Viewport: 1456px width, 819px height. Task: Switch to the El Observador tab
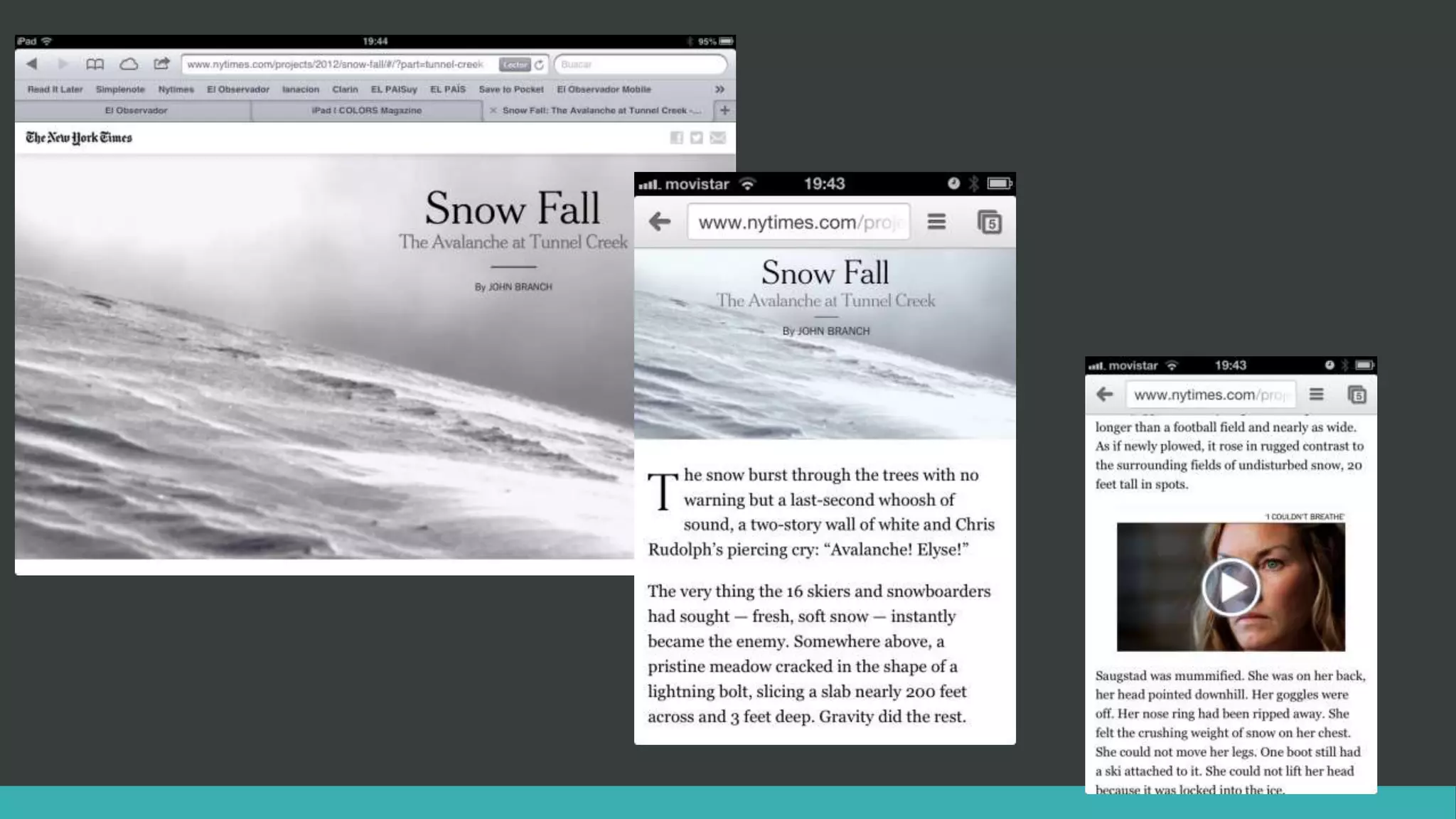[136, 111]
